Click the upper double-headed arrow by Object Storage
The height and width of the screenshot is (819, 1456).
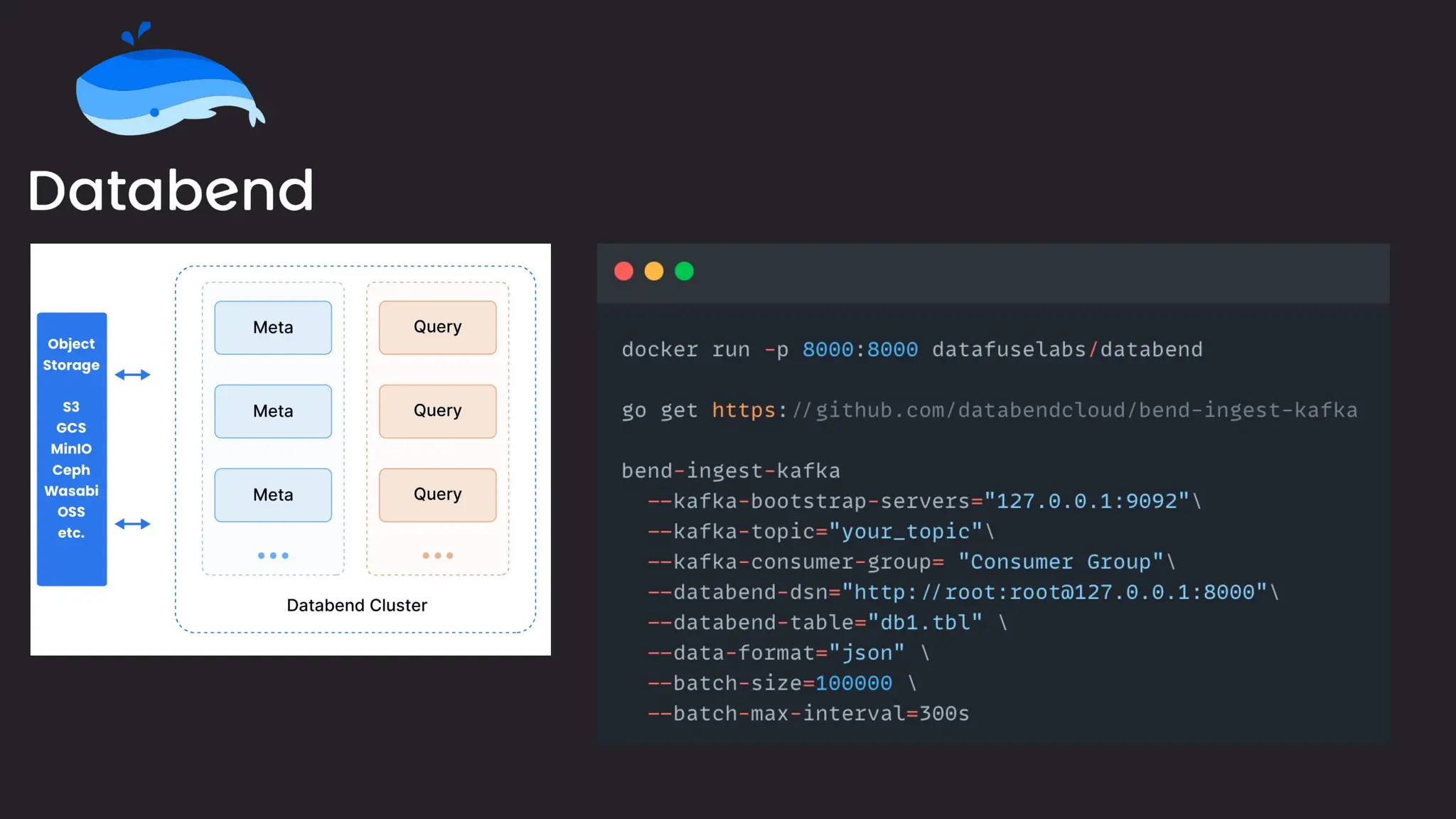point(132,375)
